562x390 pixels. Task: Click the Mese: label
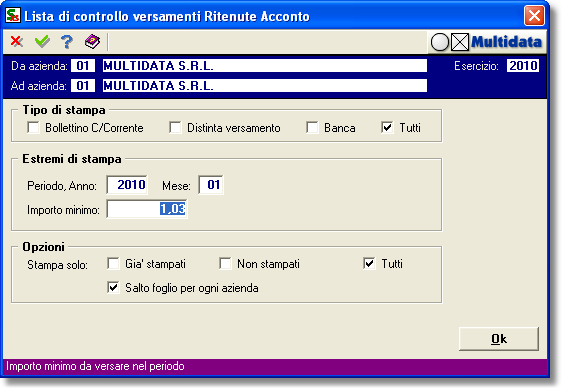[x=176, y=186]
